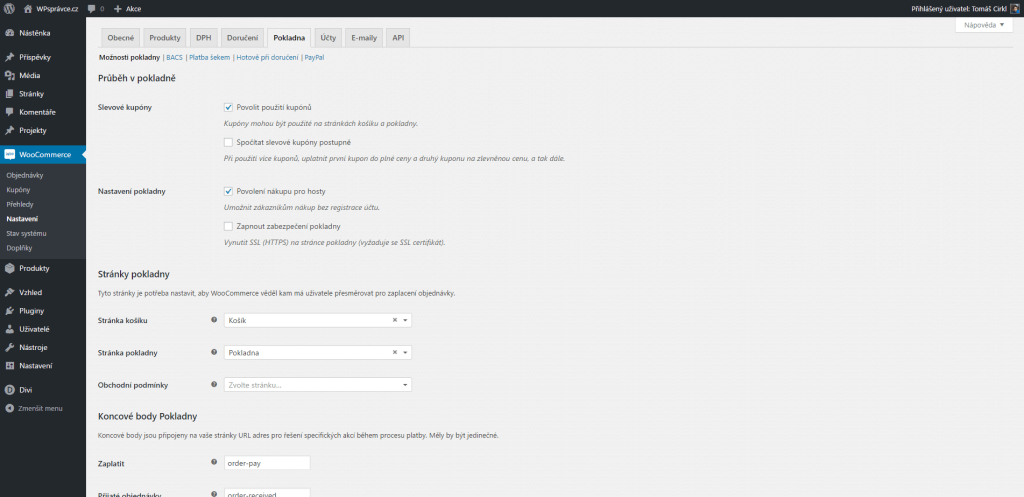
Task: Open the Hotově při doručení link
Action: [267, 57]
